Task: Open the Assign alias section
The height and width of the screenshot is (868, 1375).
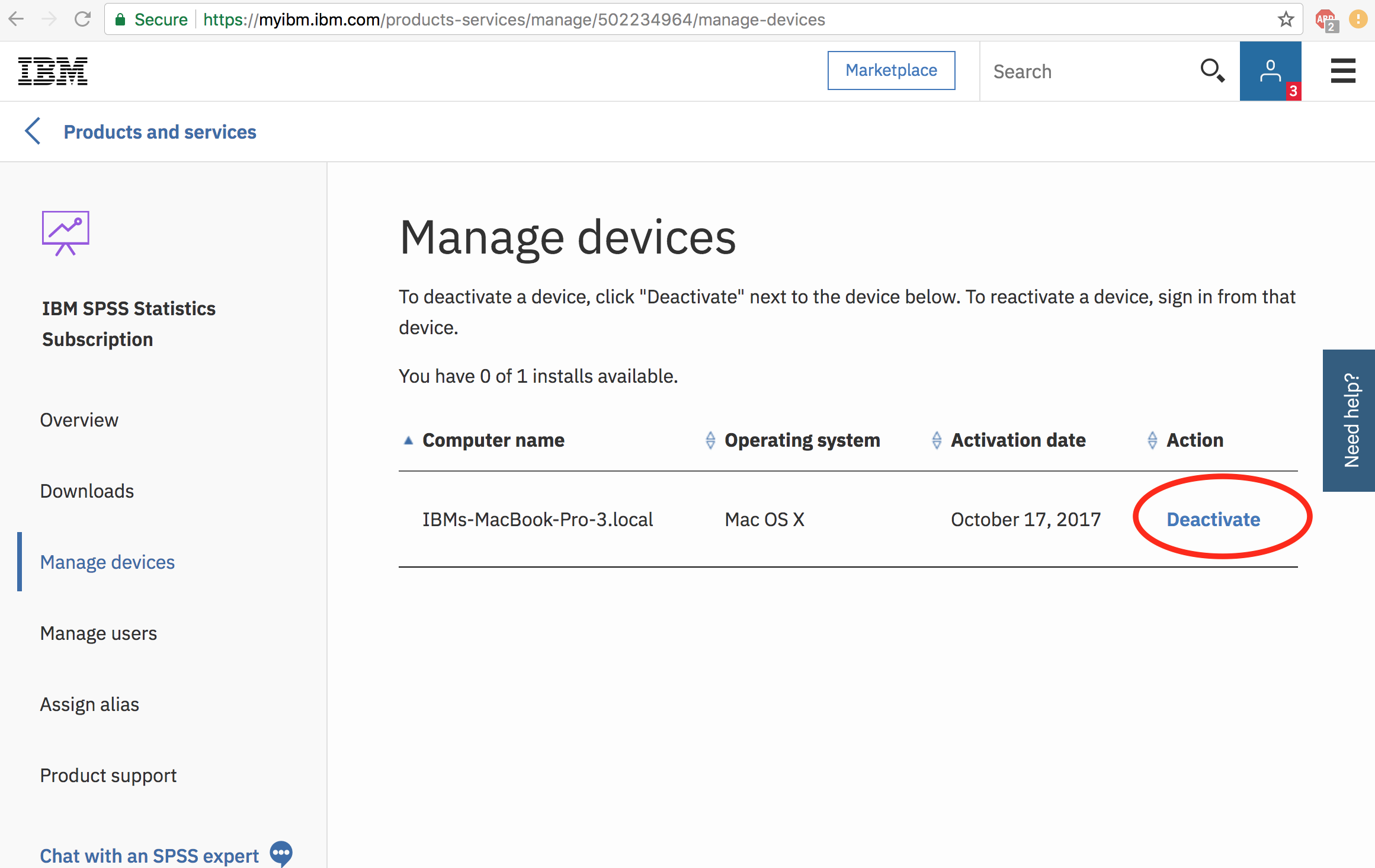Action: click(x=89, y=704)
